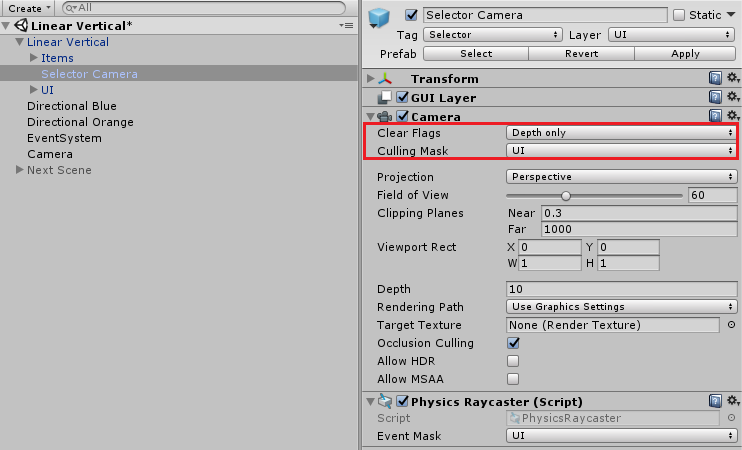
Task: Click the prefab Revert button
Action: tap(581, 53)
